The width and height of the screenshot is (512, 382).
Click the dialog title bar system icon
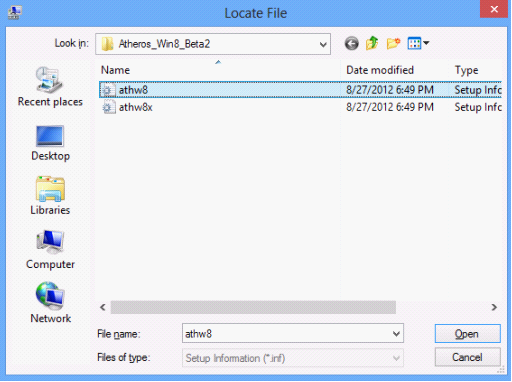click(x=14, y=13)
